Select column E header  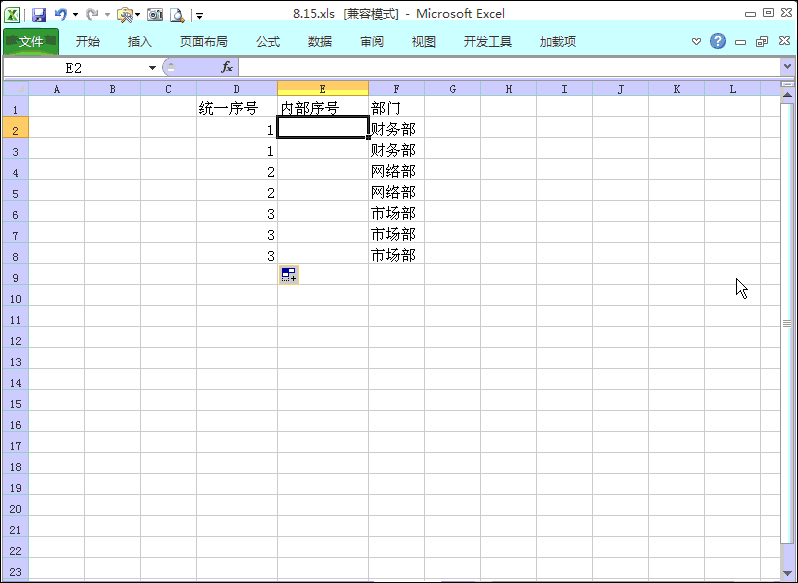pyautogui.click(x=323, y=89)
